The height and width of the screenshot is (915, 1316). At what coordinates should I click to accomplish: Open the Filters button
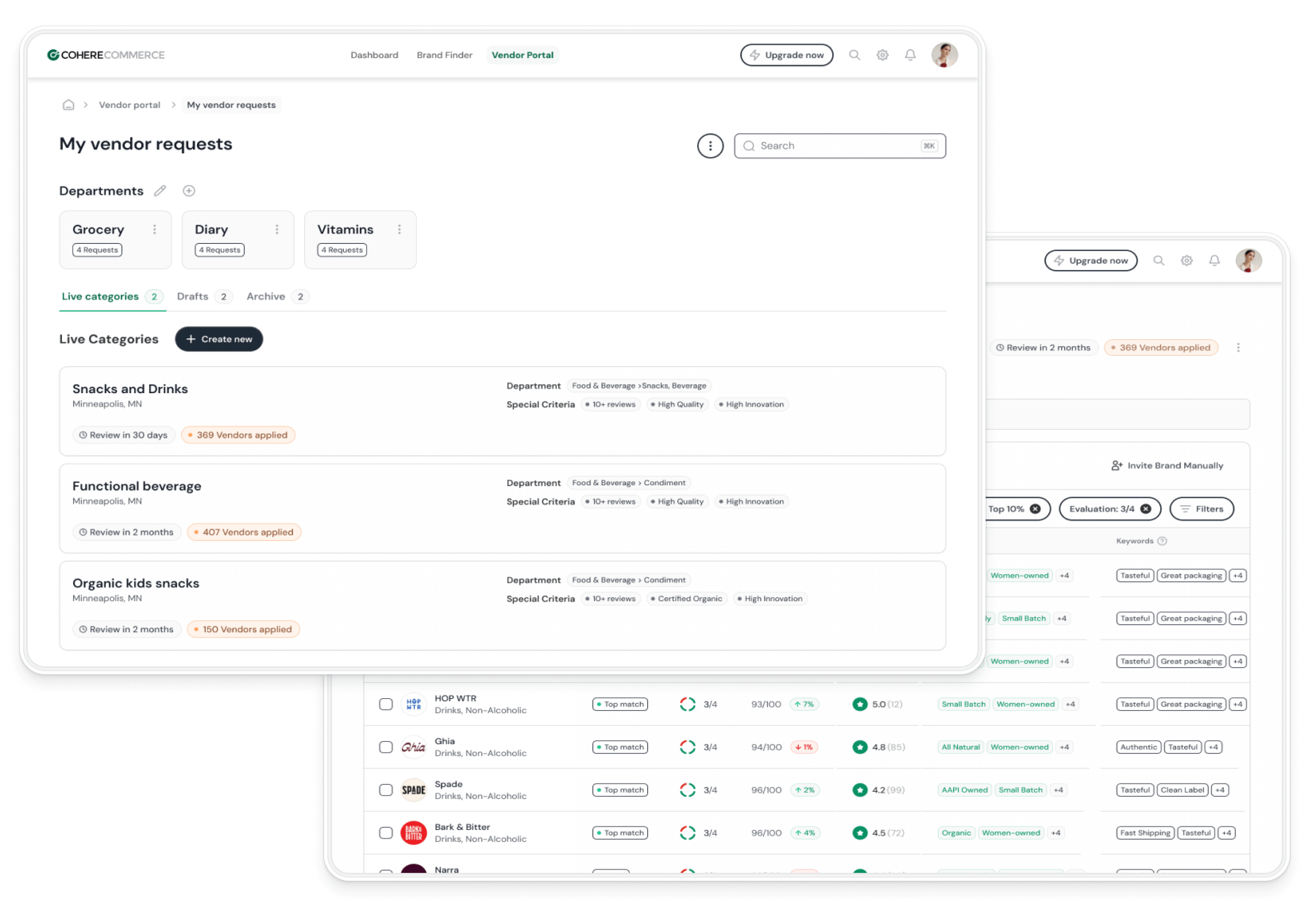point(1202,509)
